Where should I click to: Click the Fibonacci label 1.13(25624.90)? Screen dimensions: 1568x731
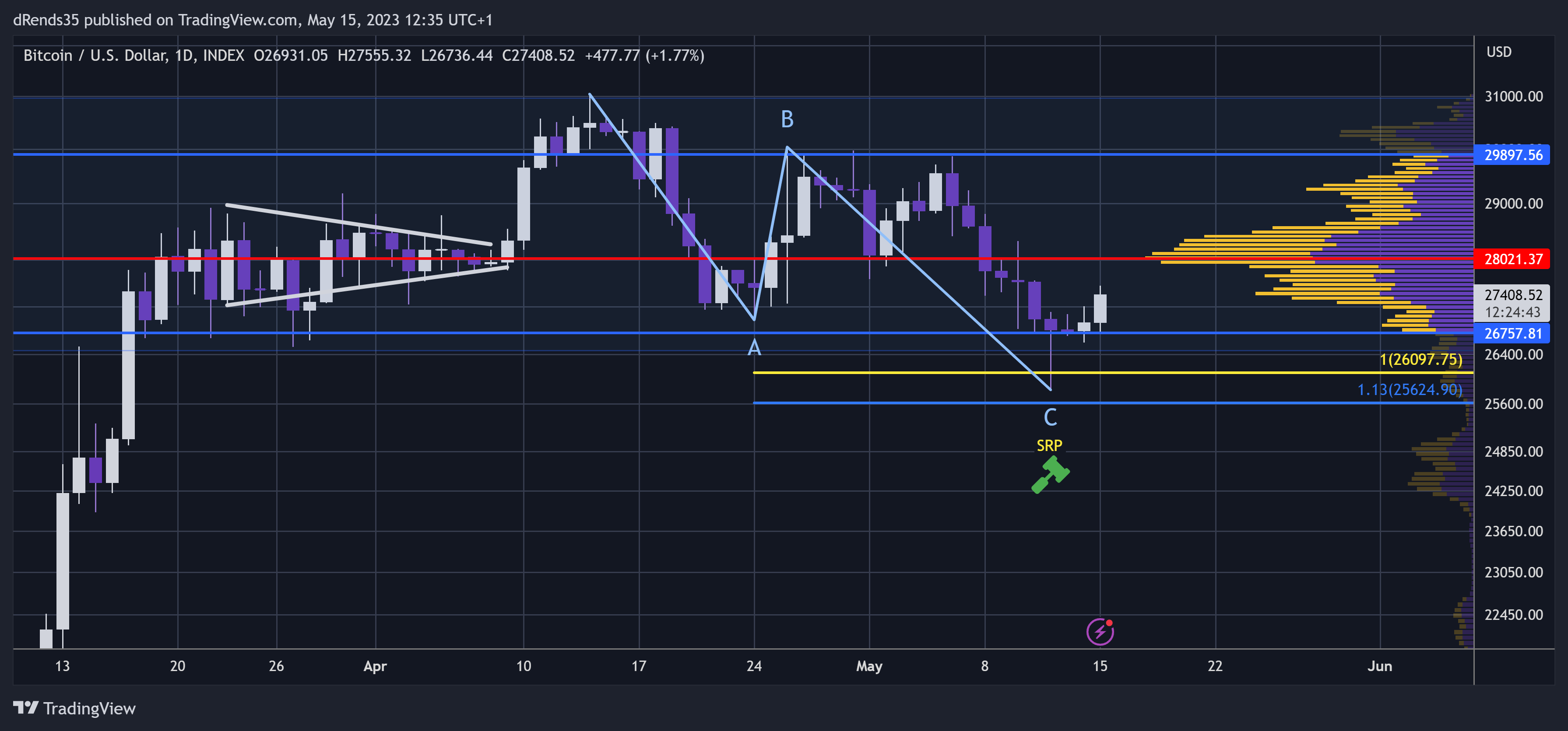pos(1410,389)
